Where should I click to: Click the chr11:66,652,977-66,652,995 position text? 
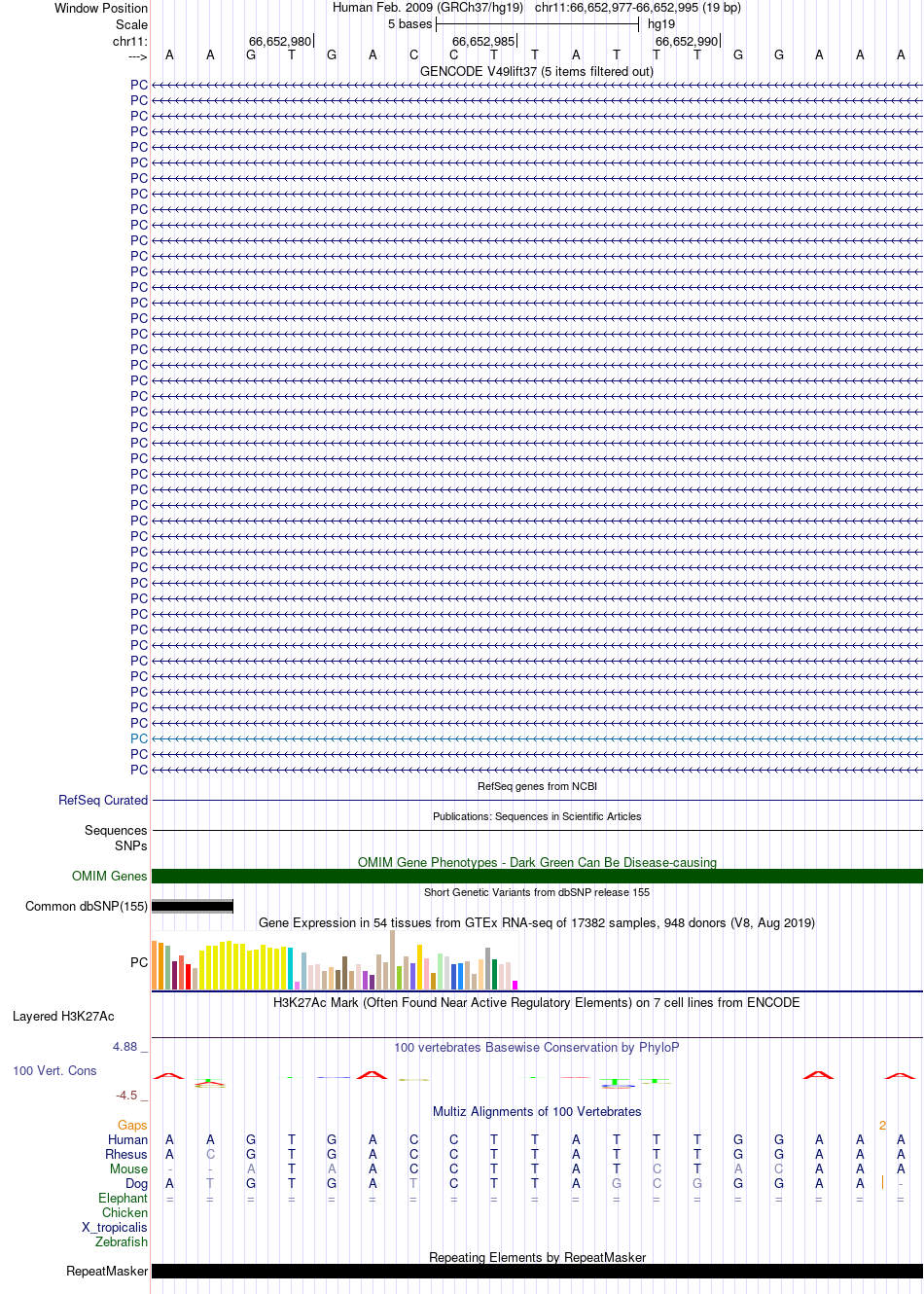tap(638, 8)
